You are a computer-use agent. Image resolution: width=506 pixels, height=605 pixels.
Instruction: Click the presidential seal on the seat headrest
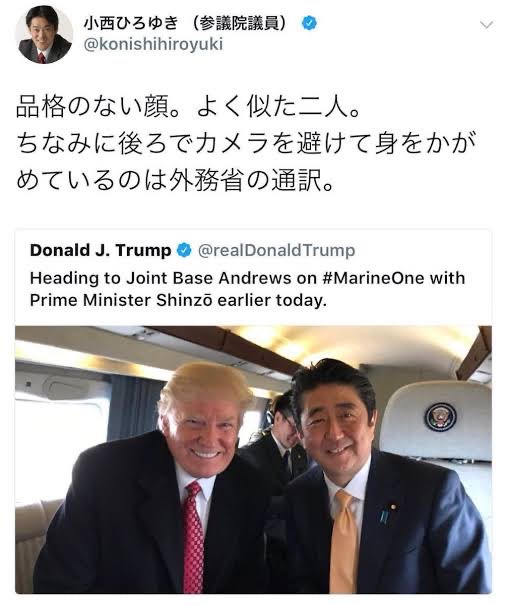[x=440, y=417]
